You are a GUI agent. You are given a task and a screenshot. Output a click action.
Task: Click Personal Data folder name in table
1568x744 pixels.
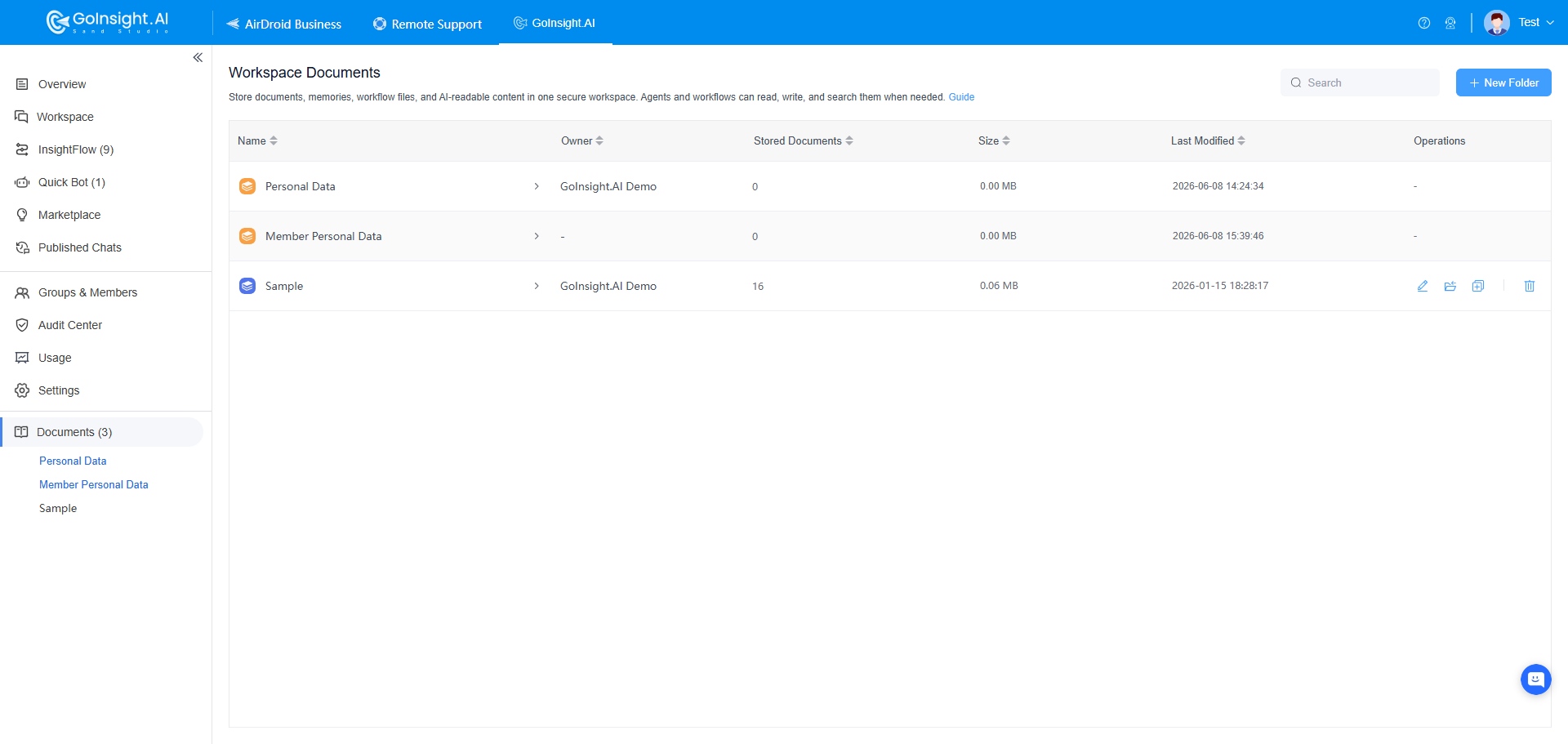pyautogui.click(x=301, y=186)
